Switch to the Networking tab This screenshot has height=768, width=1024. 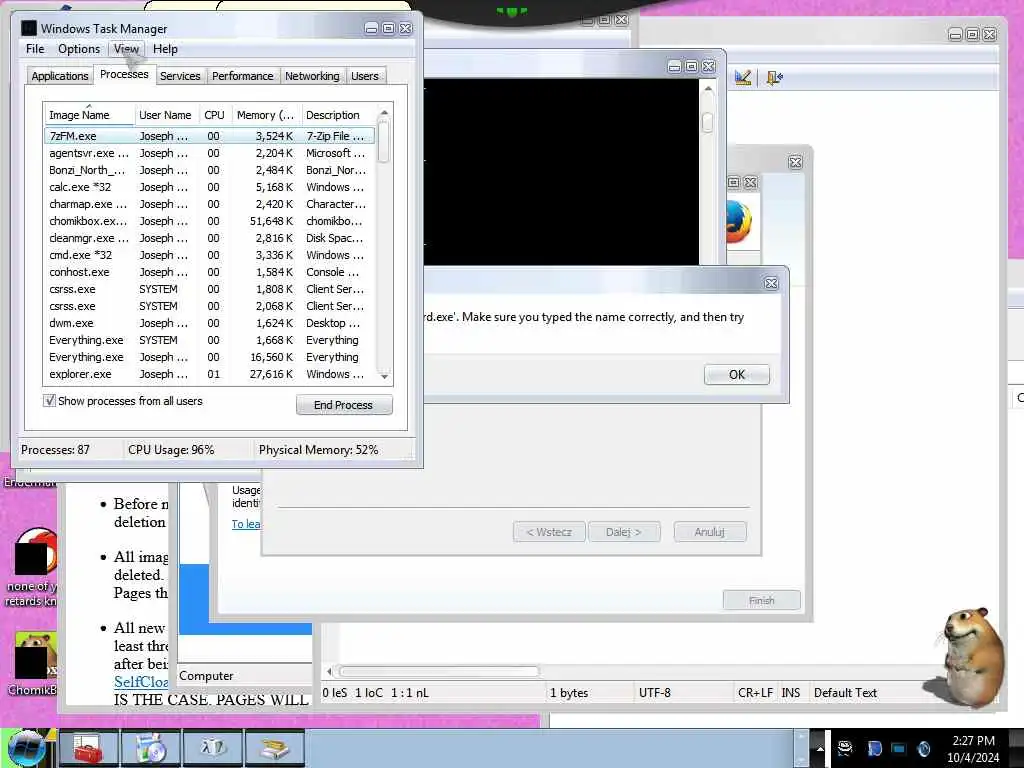click(x=312, y=76)
